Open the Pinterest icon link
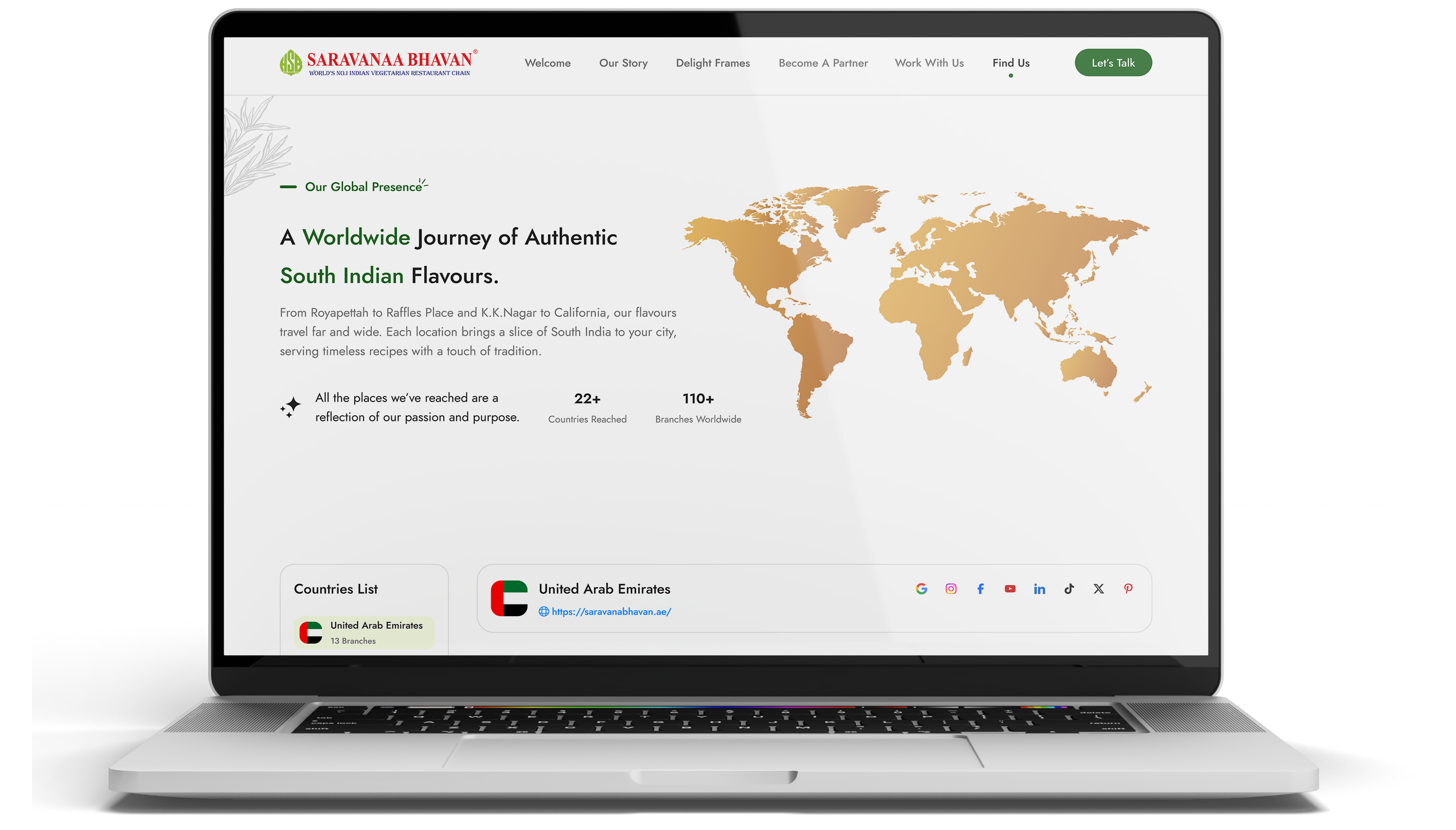Screen dimensions: 1456x830 (x=1127, y=588)
